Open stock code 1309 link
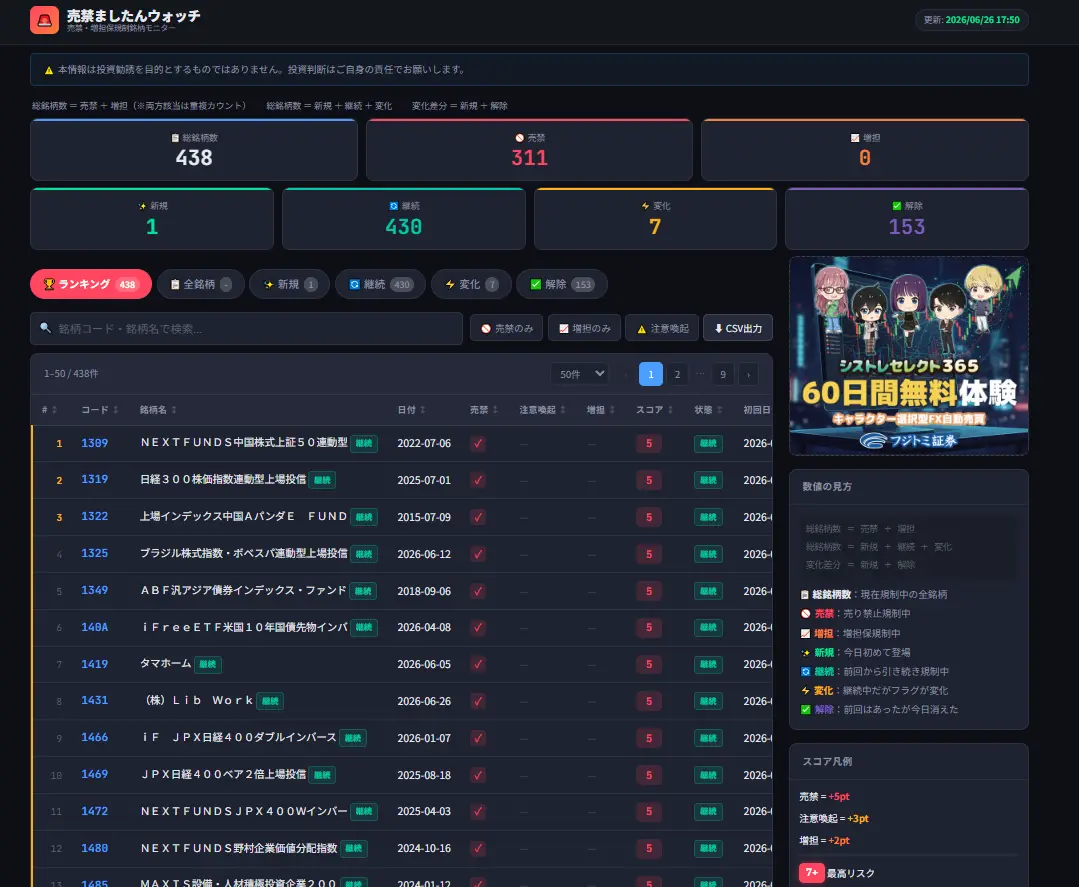Image resolution: width=1079 pixels, height=887 pixels. [x=94, y=443]
